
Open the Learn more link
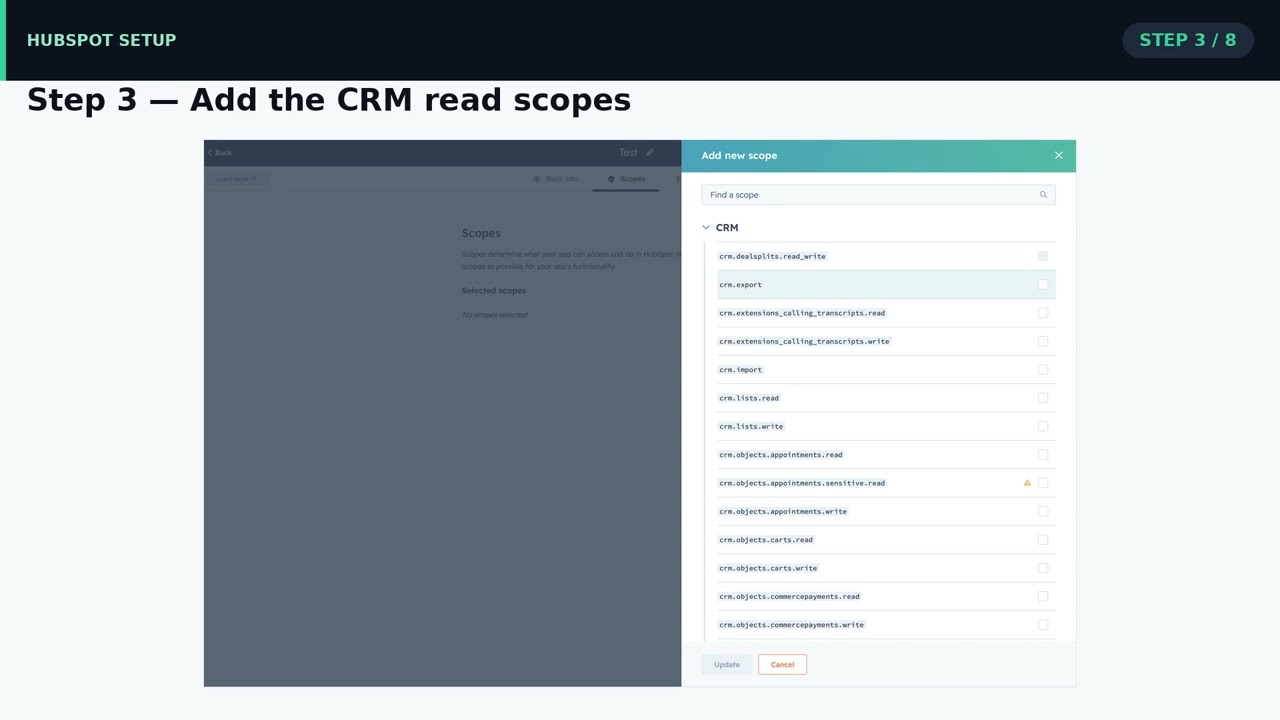pos(237,180)
